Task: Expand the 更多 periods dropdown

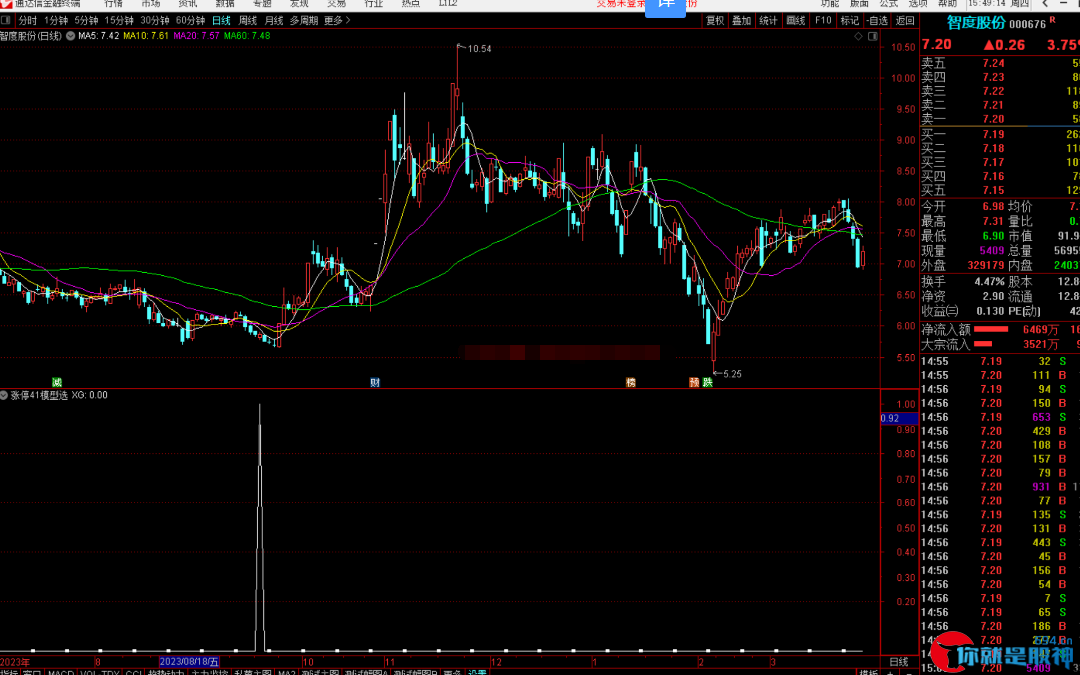Action: pos(338,21)
